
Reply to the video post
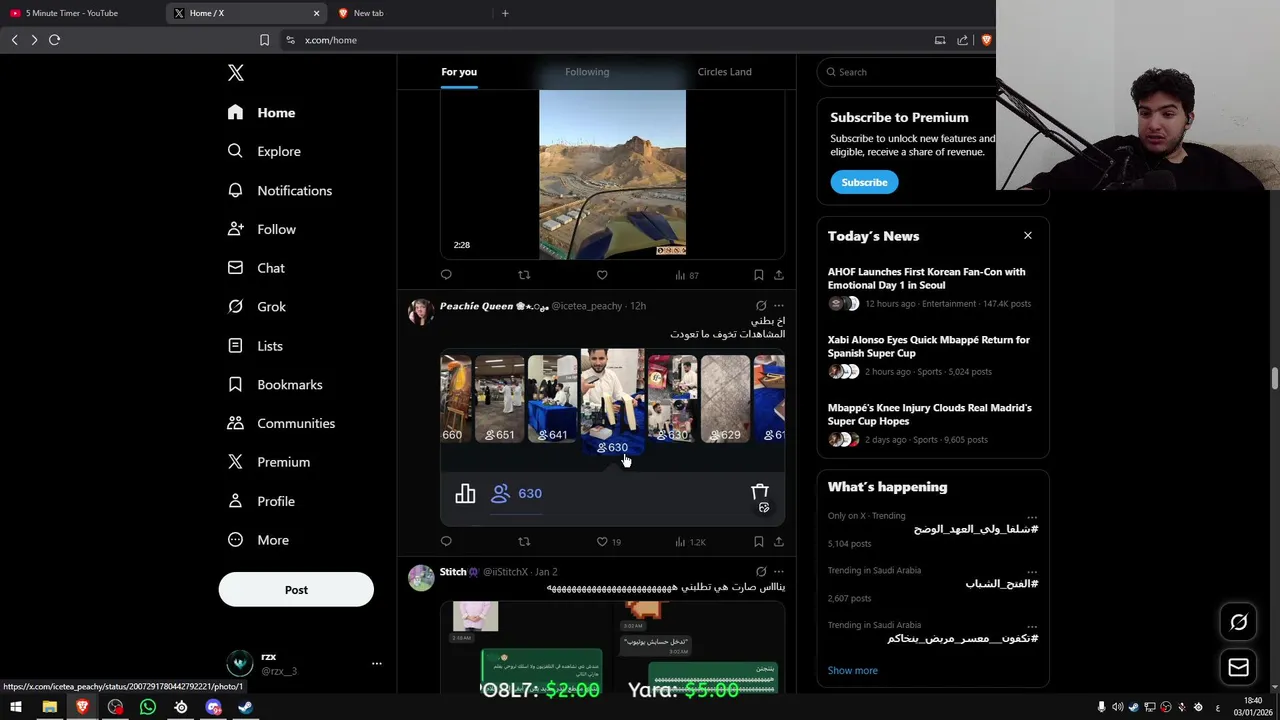pos(446,275)
